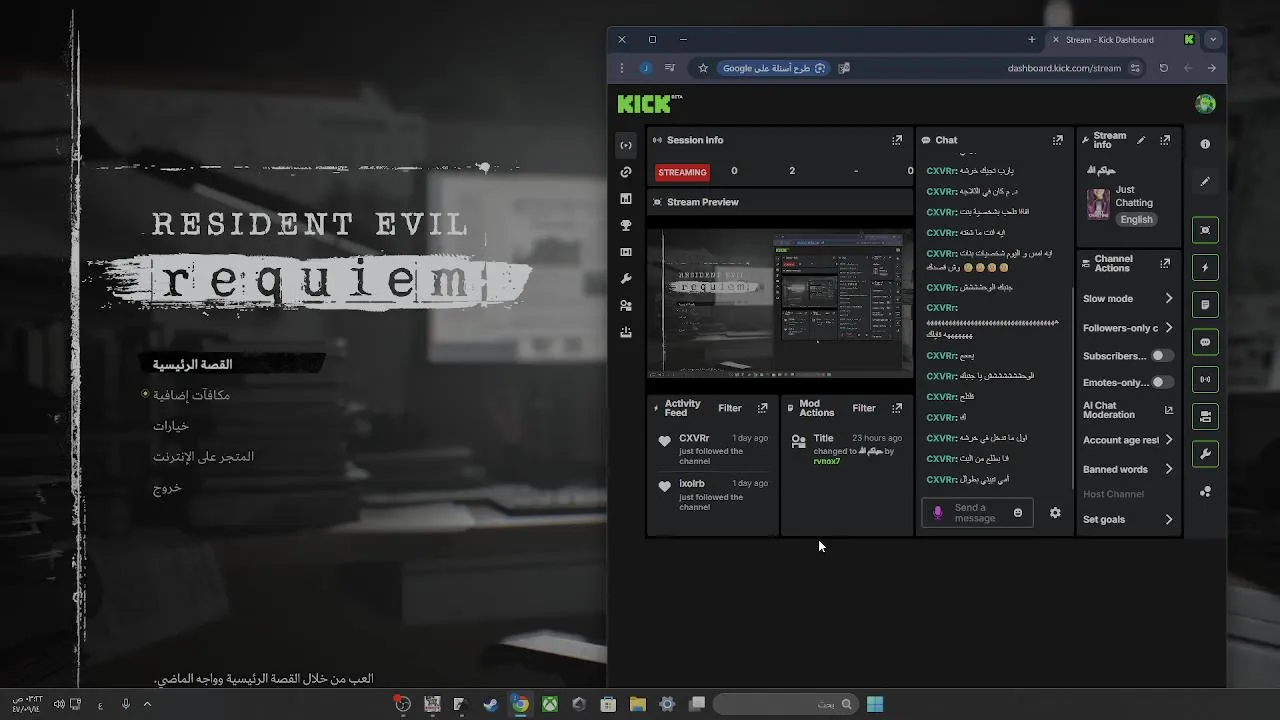Pop out the Mod Actions panel

click(897, 408)
